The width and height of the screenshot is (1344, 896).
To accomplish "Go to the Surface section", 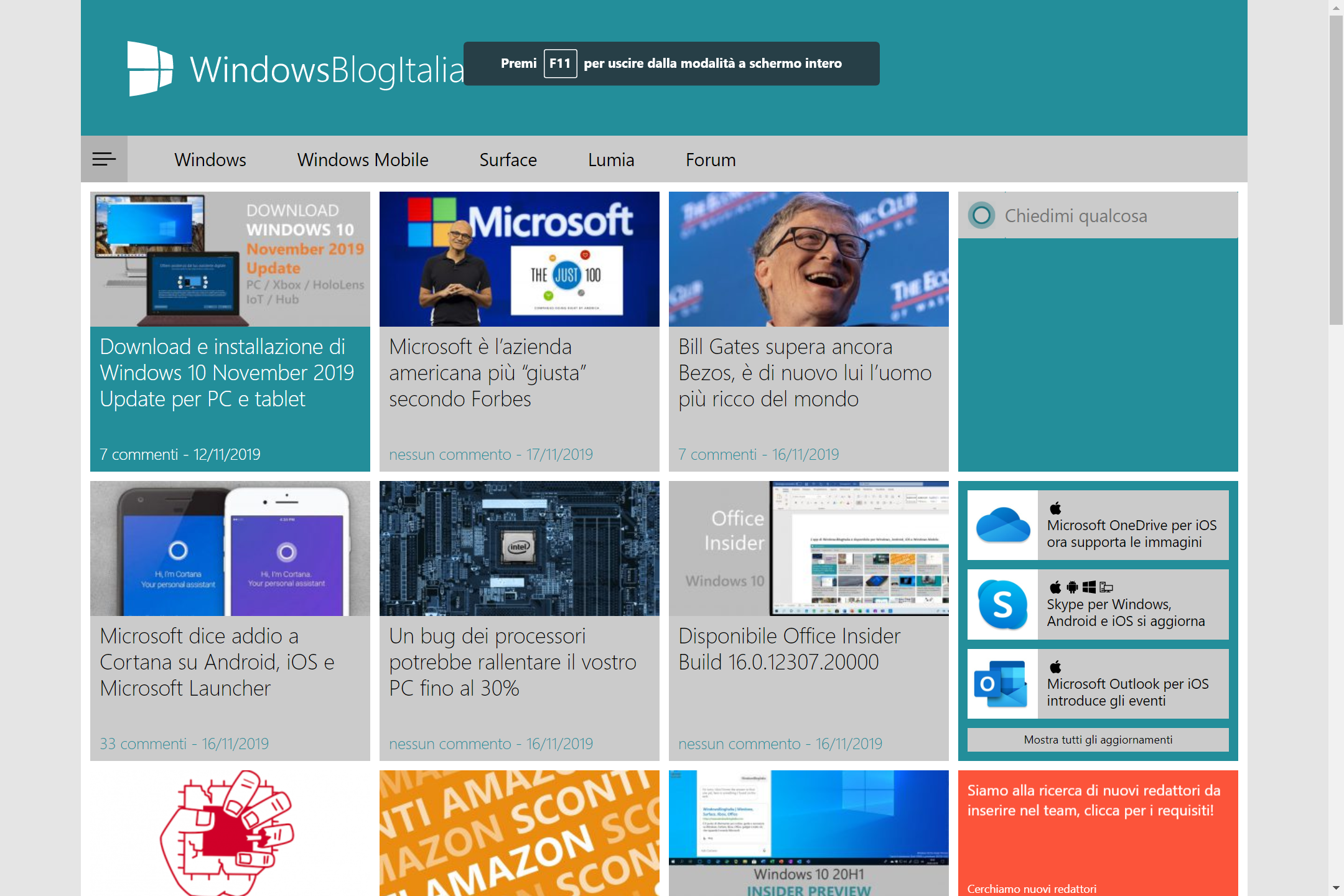I will pyautogui.click(x=508, y=160).
